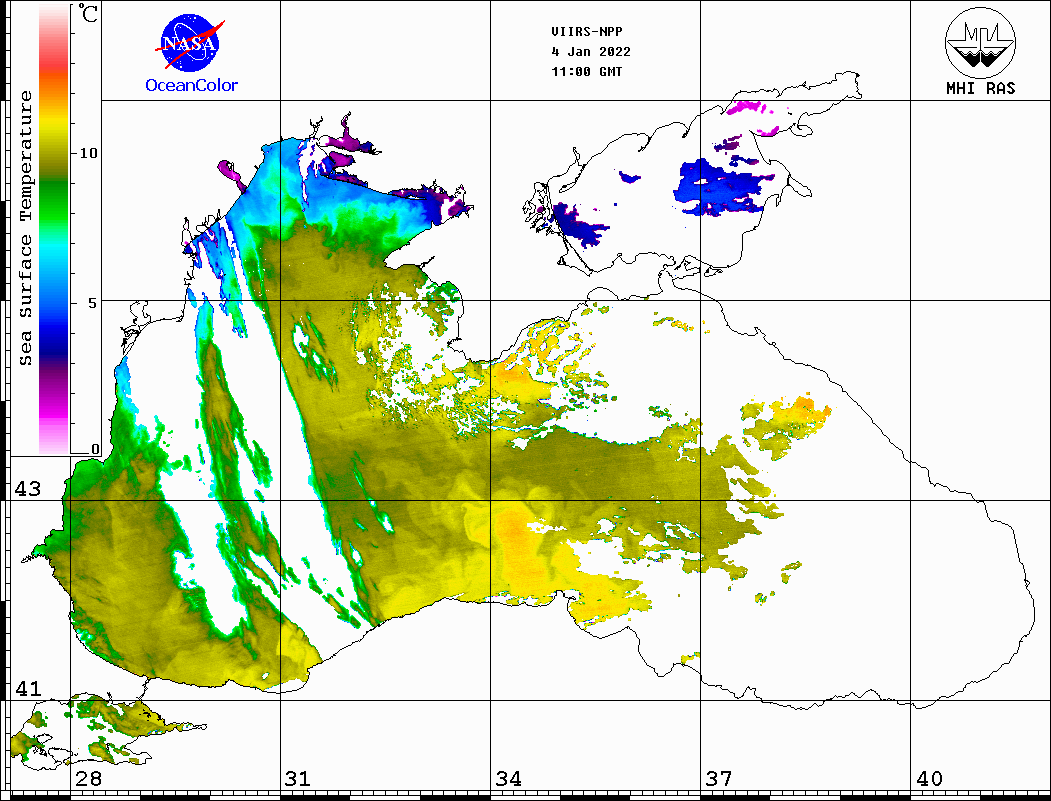
Task: Click the MHI RAS emblem
Action: click(980, 42)
